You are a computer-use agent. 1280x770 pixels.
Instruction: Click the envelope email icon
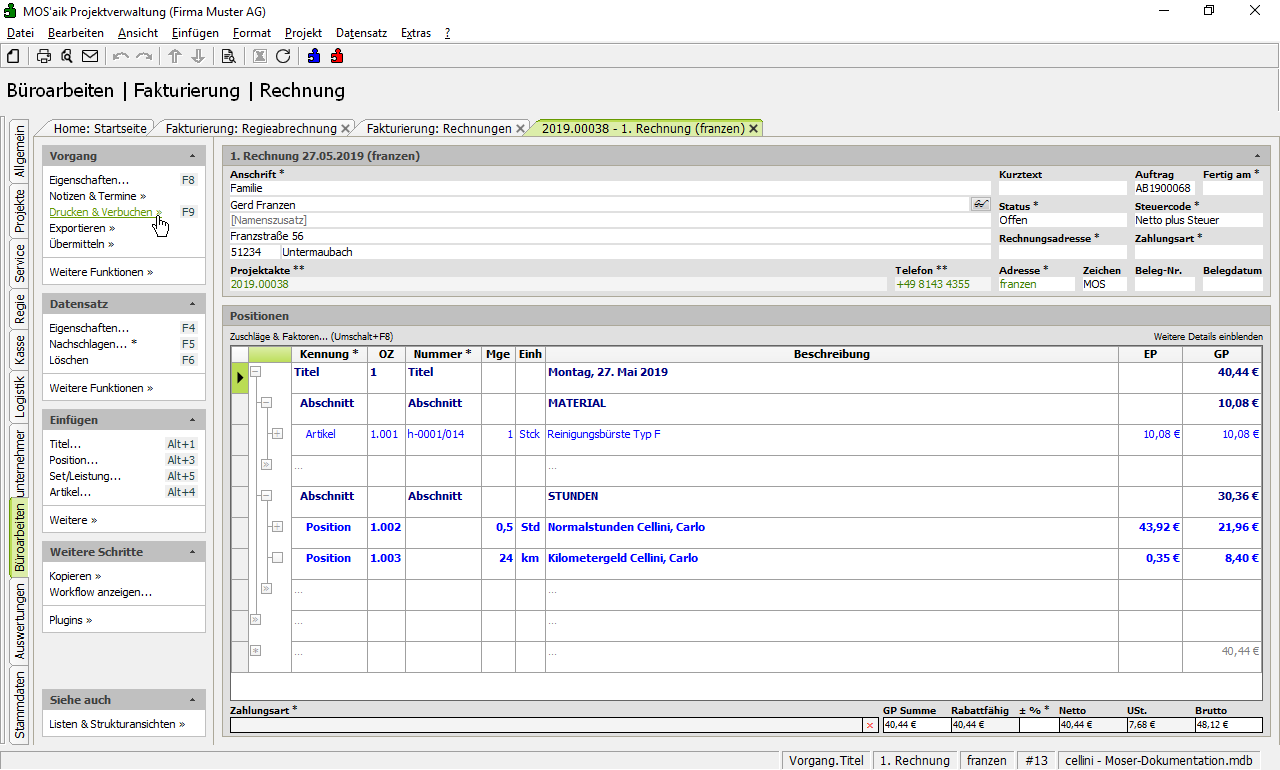[x=90, y=56]
